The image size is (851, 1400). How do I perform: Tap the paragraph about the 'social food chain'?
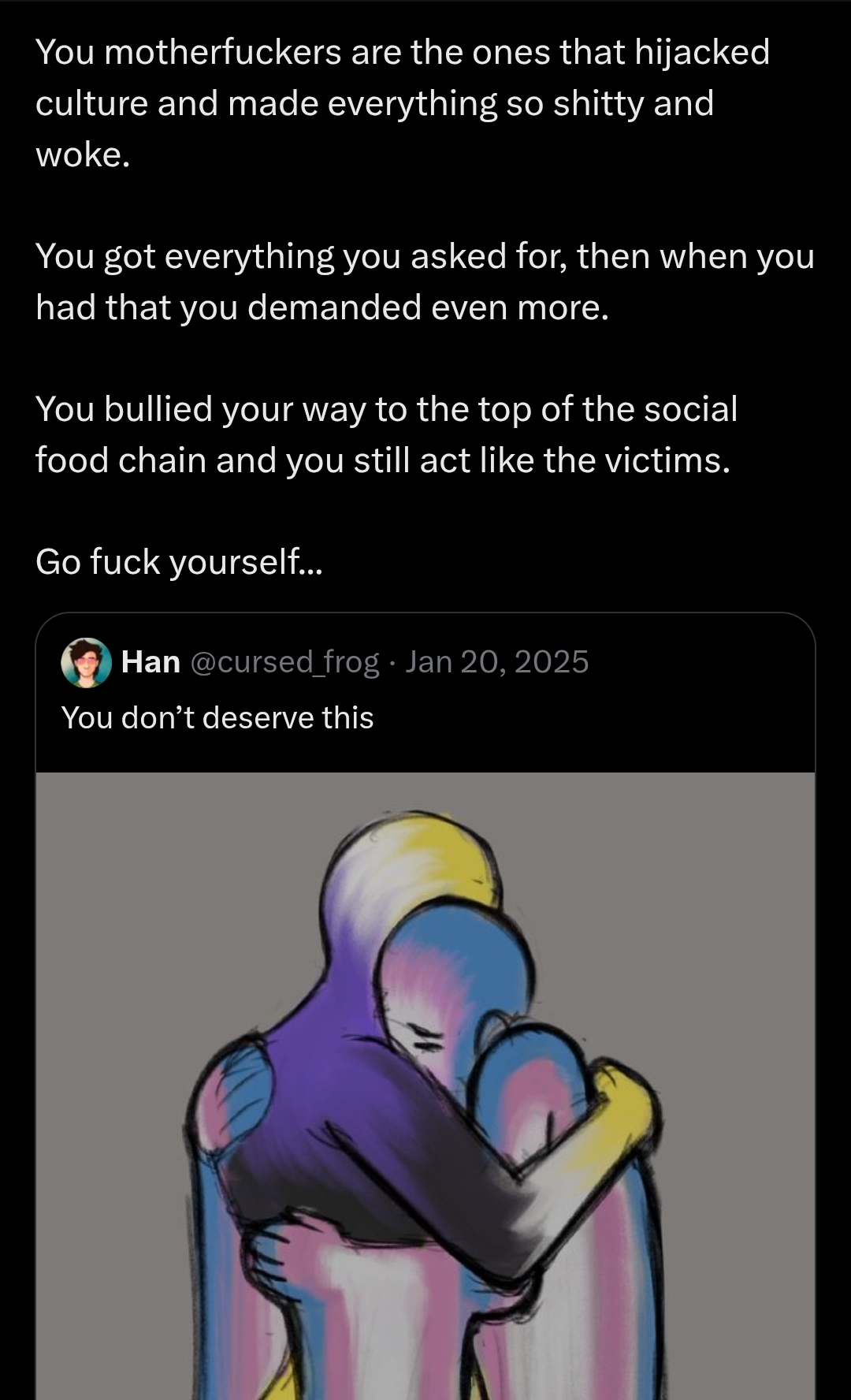(386, 434)
